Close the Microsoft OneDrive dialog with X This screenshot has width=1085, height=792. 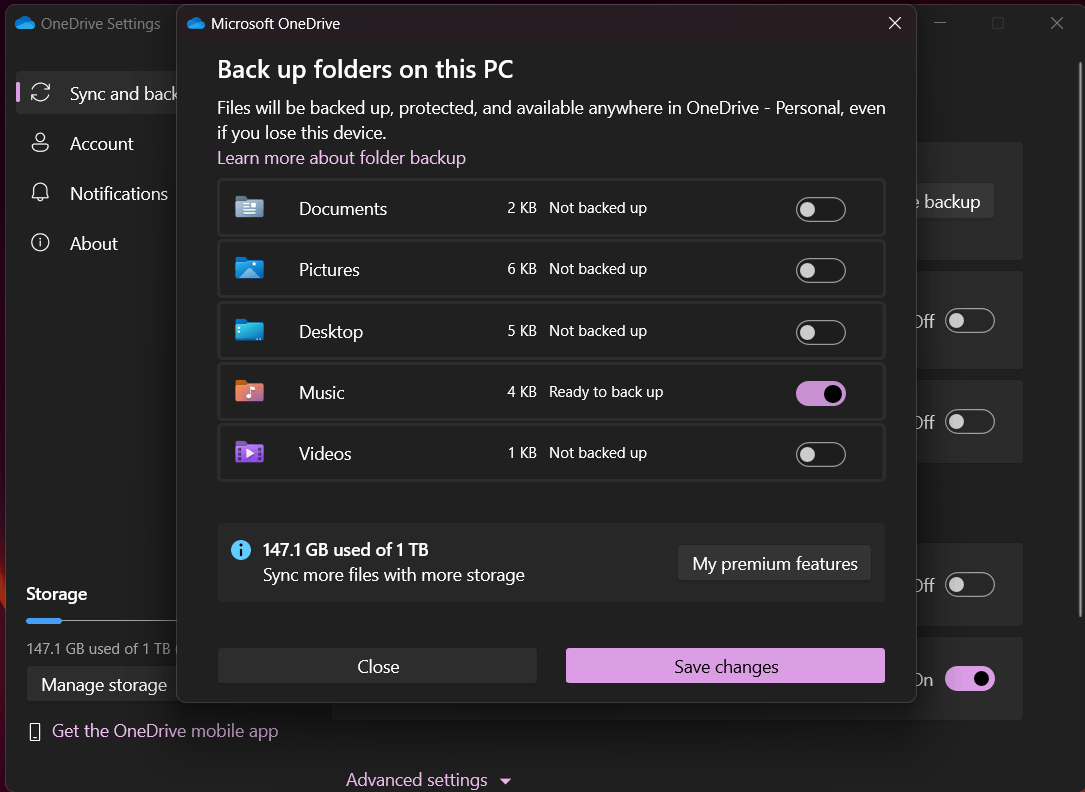pyautogui.click(x=895, y=24)
